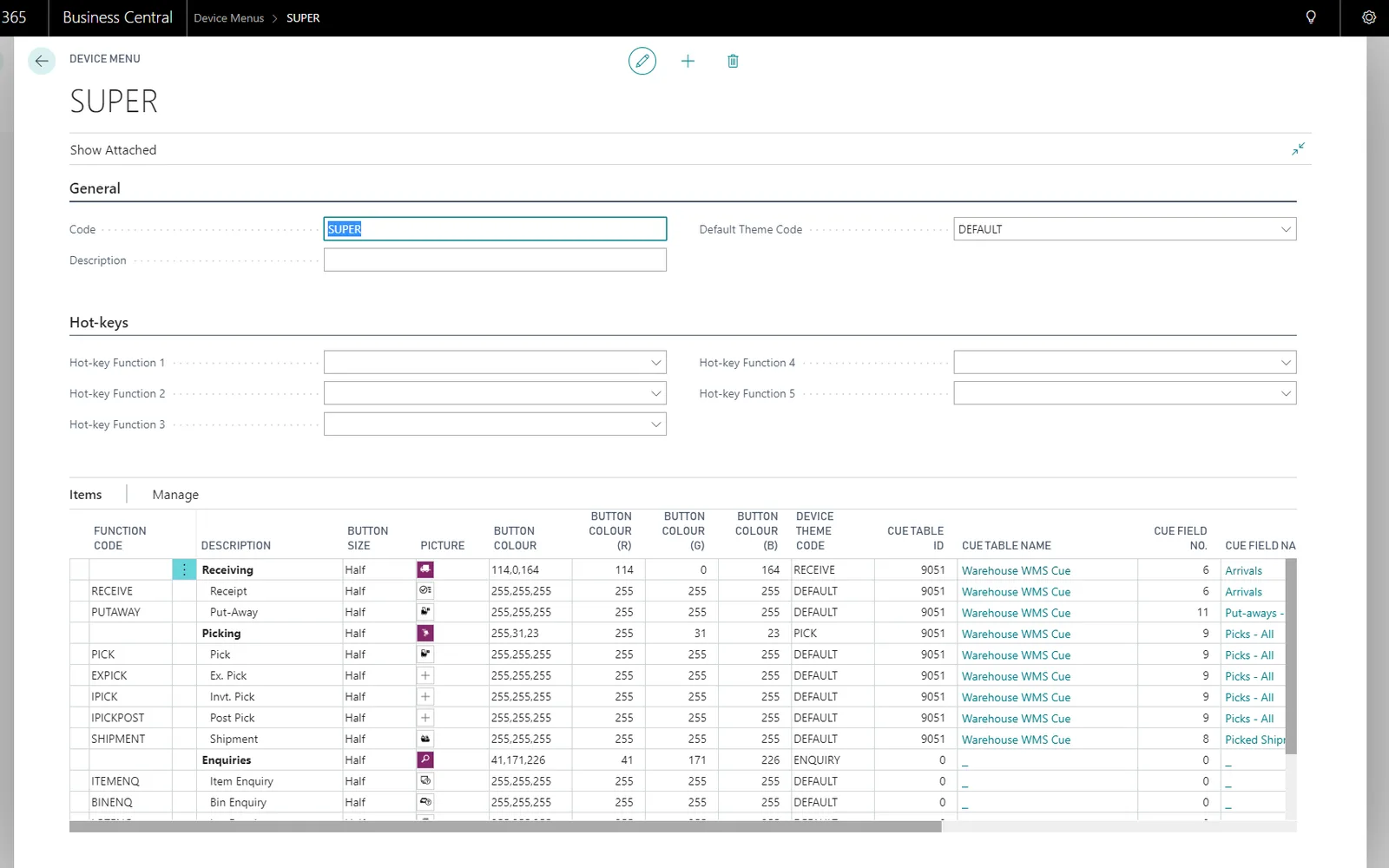
Task: Collapse the General section header
Action: tap(95, 188)
